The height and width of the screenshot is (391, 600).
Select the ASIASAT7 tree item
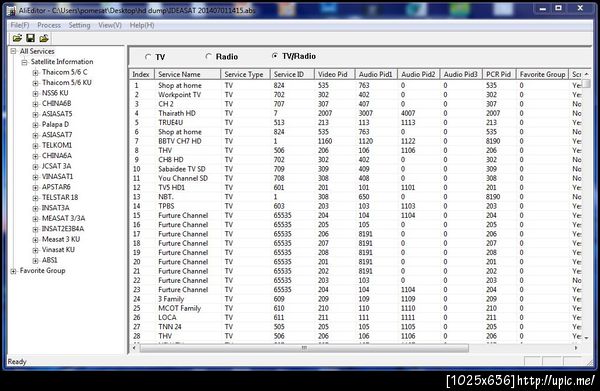tap(57, 135)
